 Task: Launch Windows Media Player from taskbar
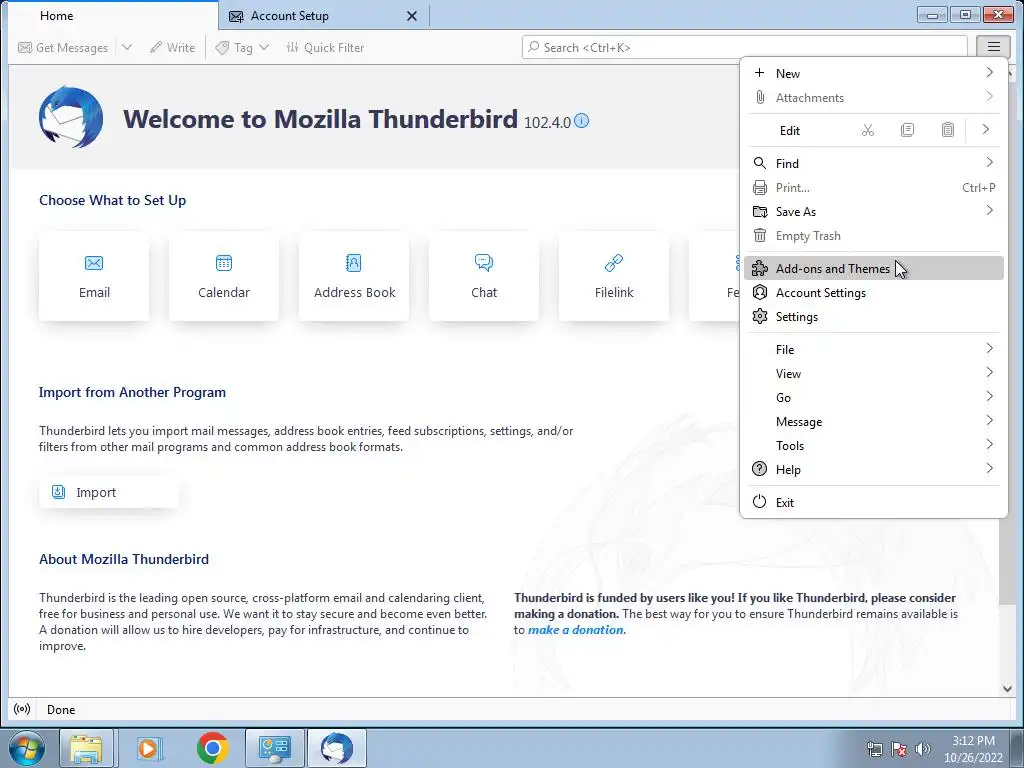148,748
